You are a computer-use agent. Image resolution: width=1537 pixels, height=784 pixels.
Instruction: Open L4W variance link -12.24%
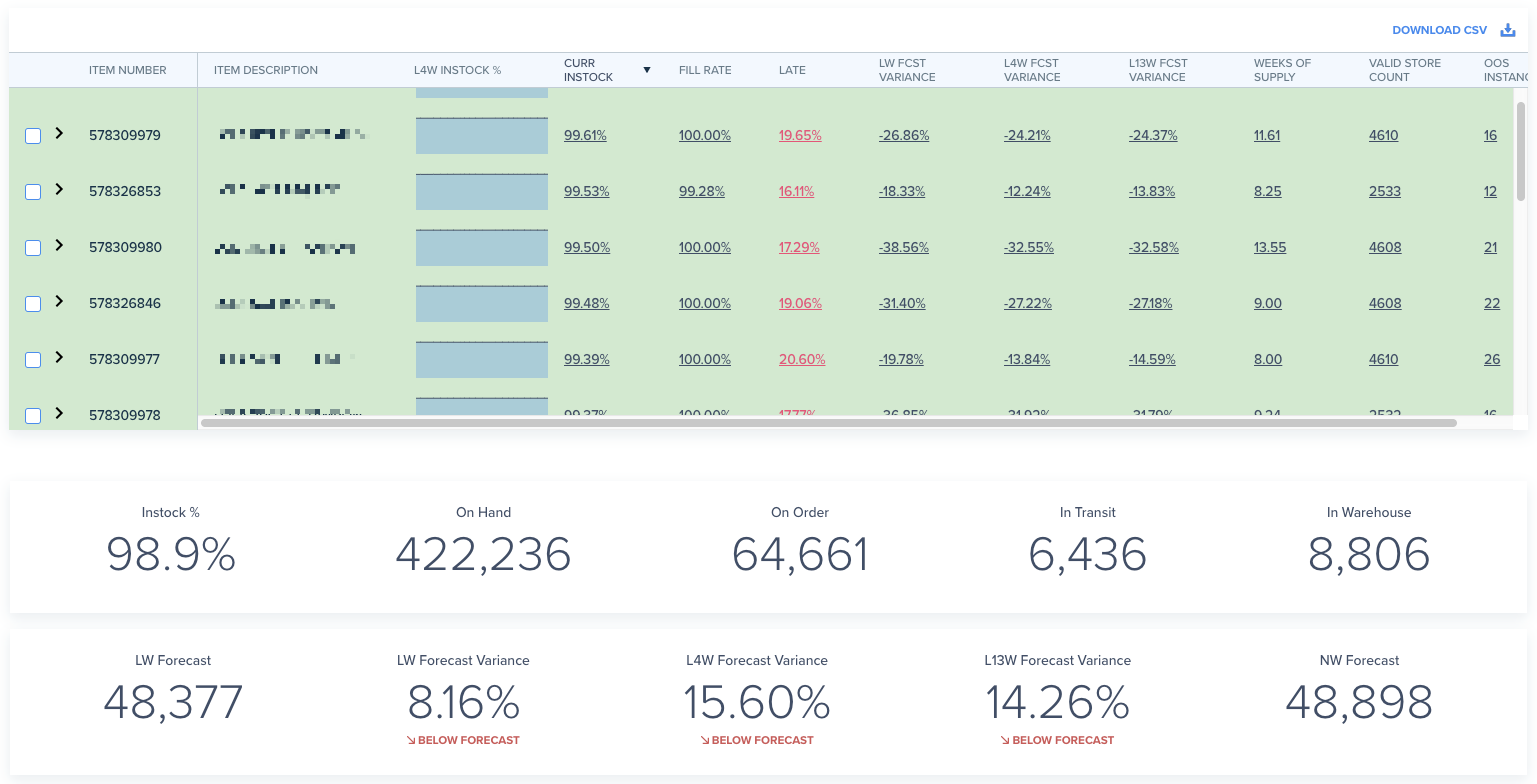[x=1027, y=191]
